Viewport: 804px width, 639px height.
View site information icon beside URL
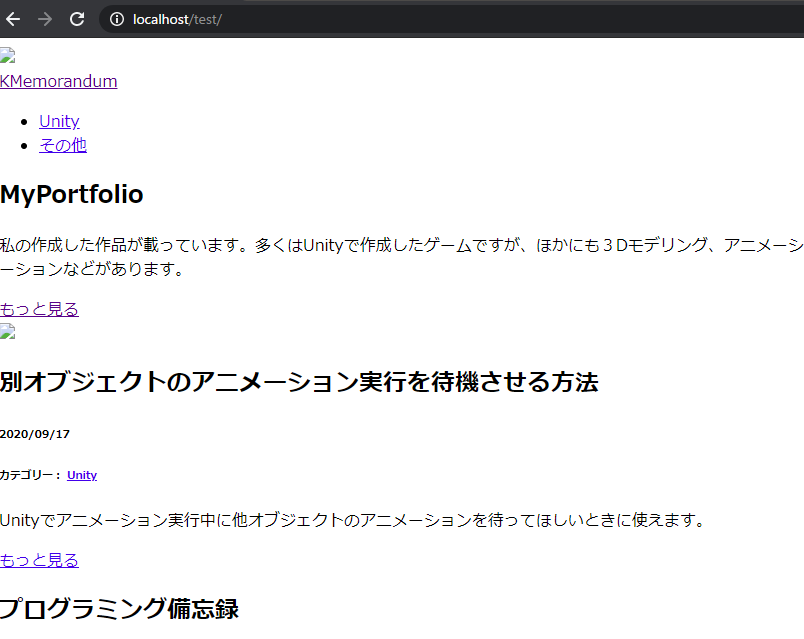[117, 19]
